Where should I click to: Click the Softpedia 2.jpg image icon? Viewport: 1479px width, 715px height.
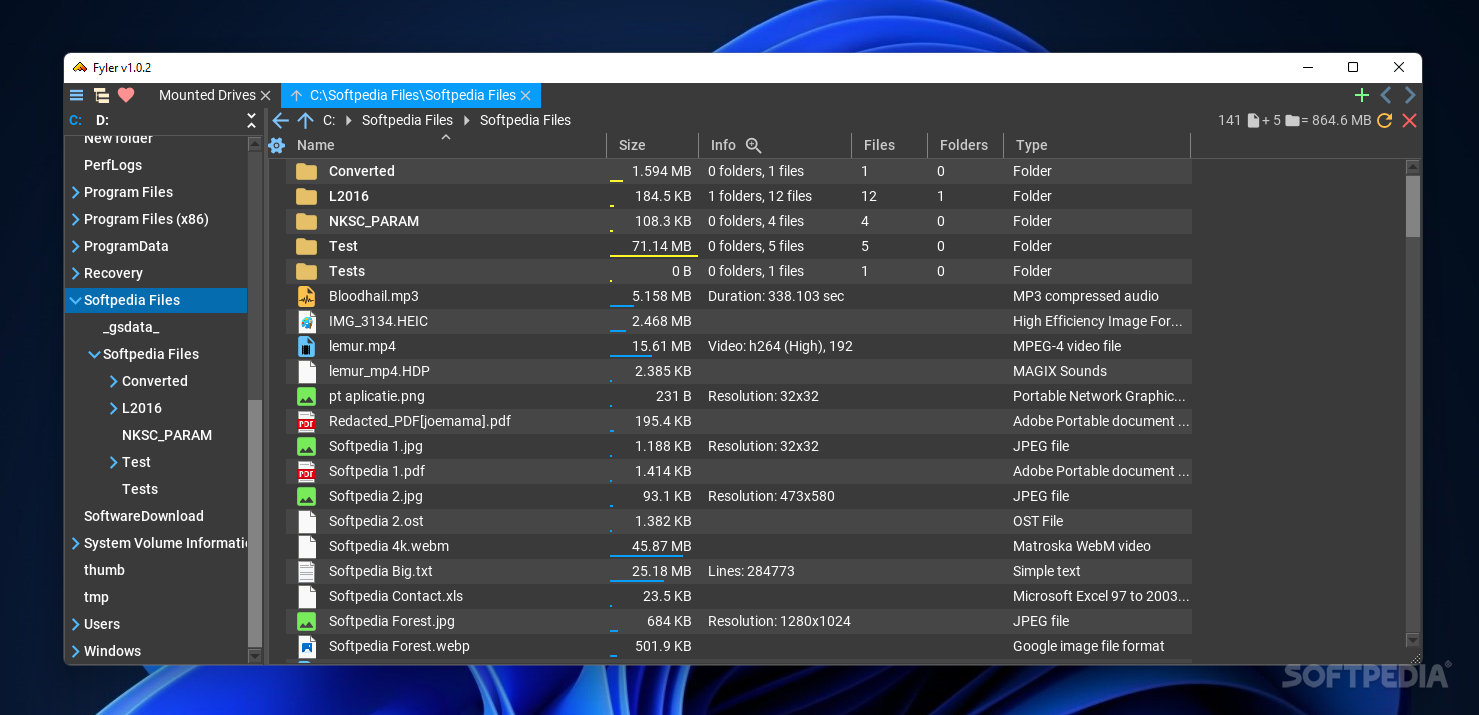pyautogui.click(x=306, y=496)
